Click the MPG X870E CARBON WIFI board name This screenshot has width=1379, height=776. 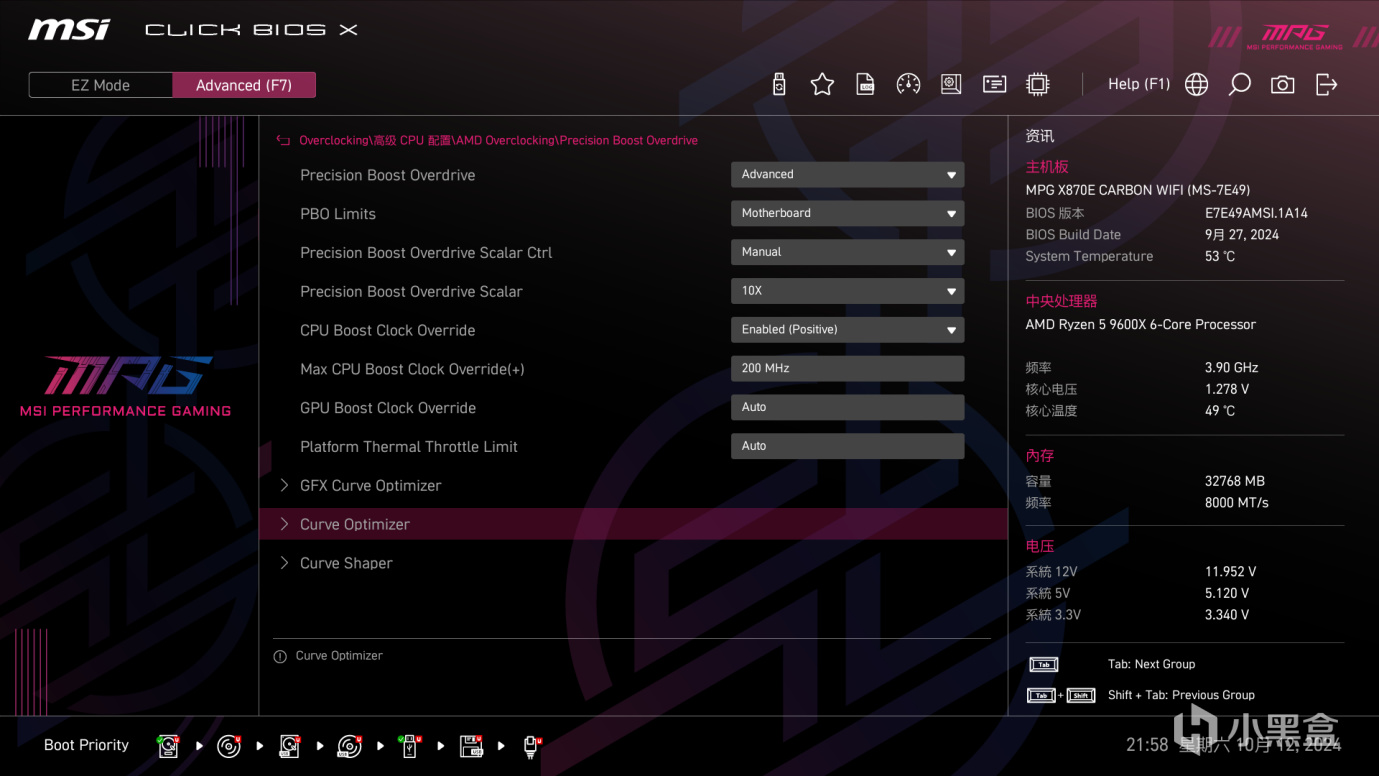[x=1138, y=190]
